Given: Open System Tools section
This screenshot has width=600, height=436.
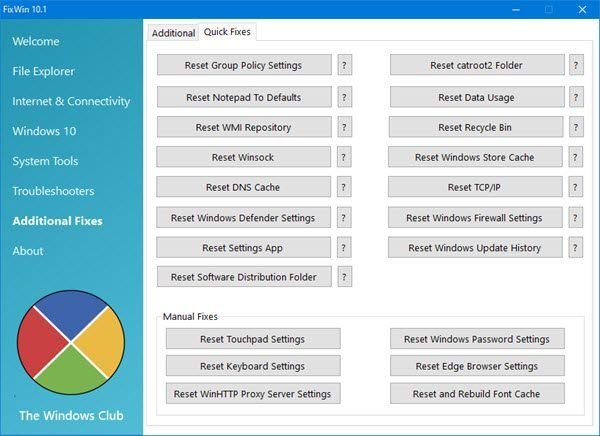Looking at the screenshot, I should pyautogui.click(x=45, y=161).
